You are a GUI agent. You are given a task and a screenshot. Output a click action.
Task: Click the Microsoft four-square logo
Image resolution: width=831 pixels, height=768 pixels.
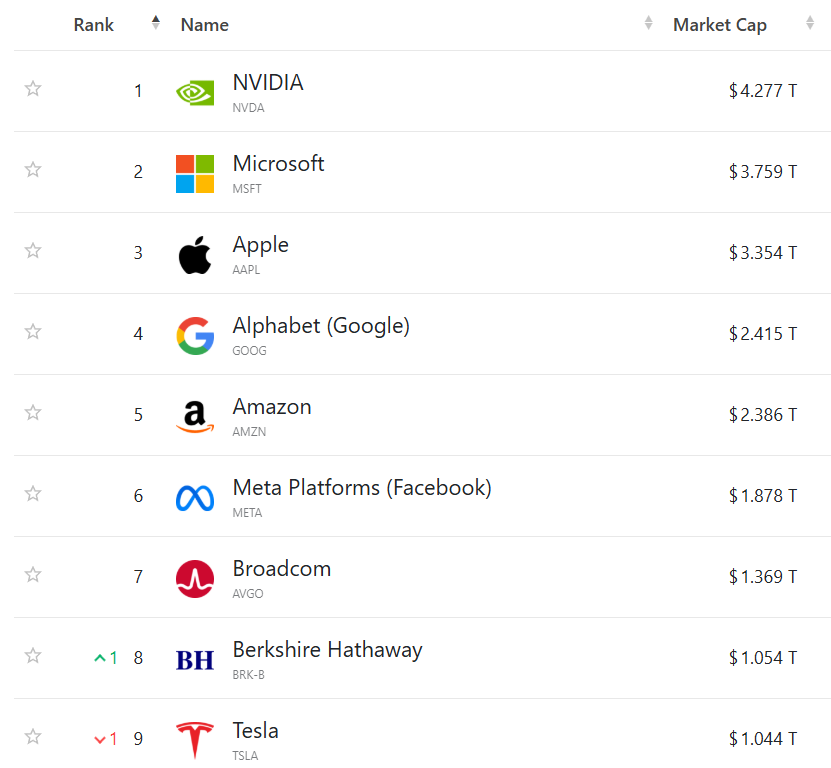click(195, 174)
